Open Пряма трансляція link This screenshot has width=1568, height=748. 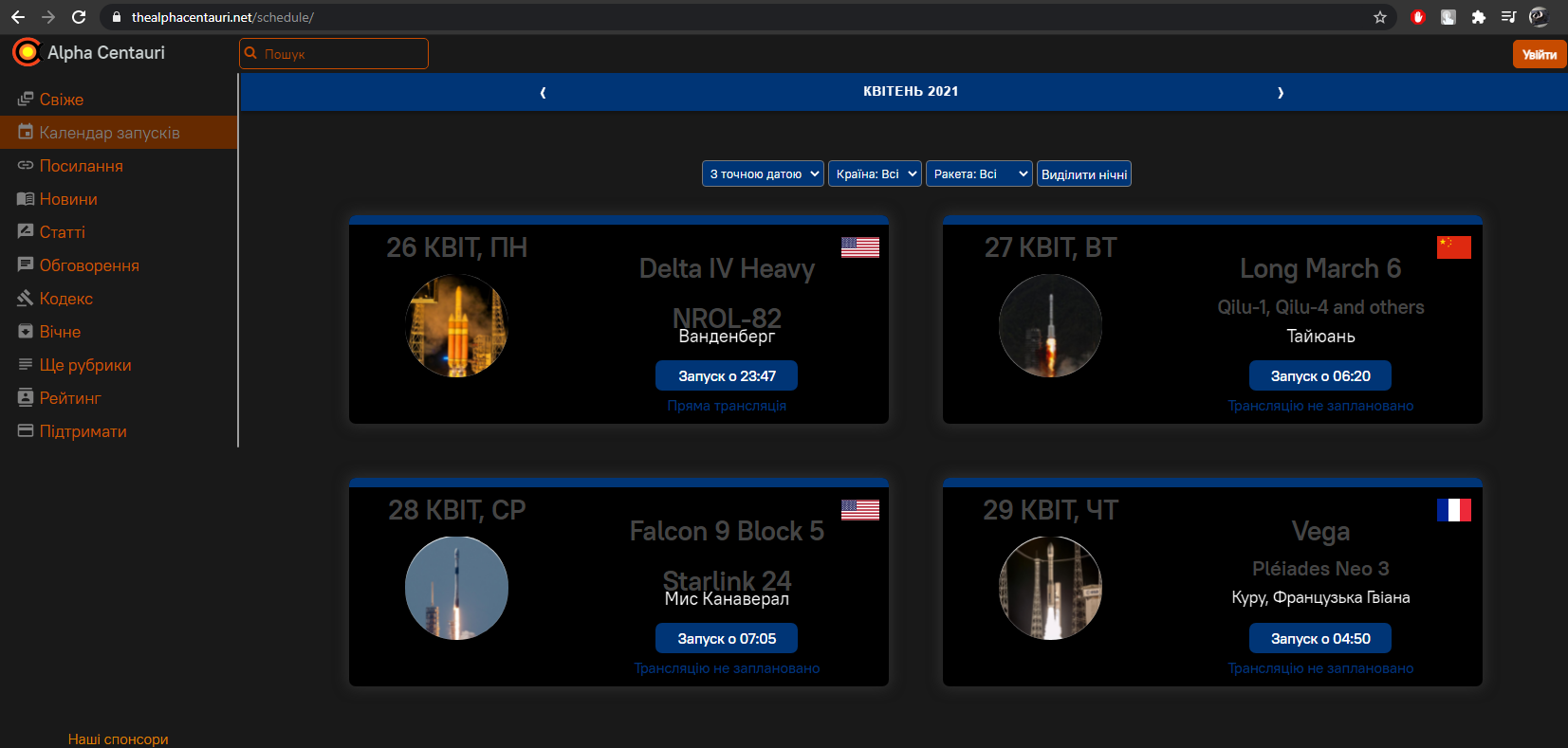(x=727, y=406)
